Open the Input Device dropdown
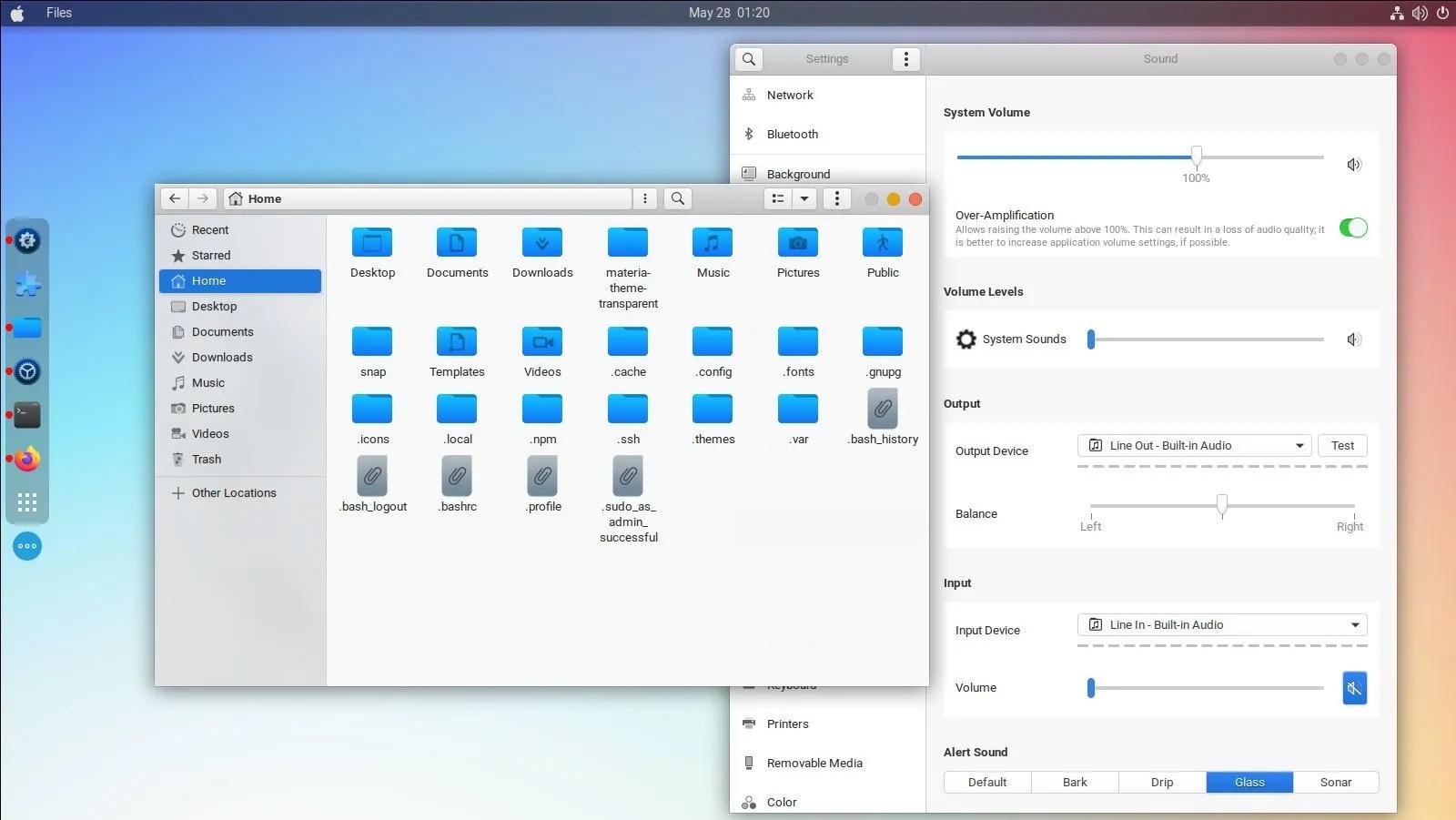Viewport: 1456px width, 820px height. [x=1221, y=624]
